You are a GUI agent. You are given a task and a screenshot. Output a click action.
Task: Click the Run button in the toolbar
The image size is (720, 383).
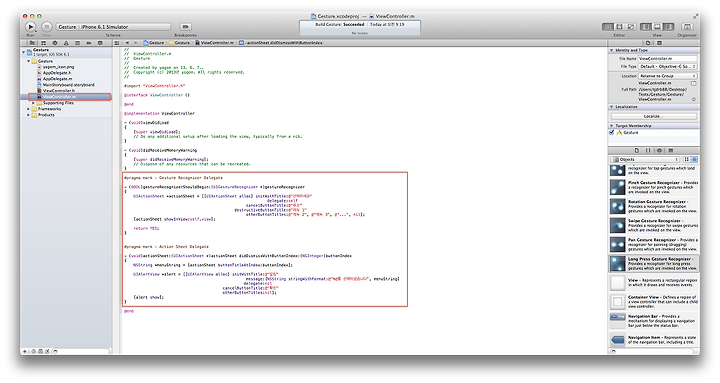coord(30,27)
